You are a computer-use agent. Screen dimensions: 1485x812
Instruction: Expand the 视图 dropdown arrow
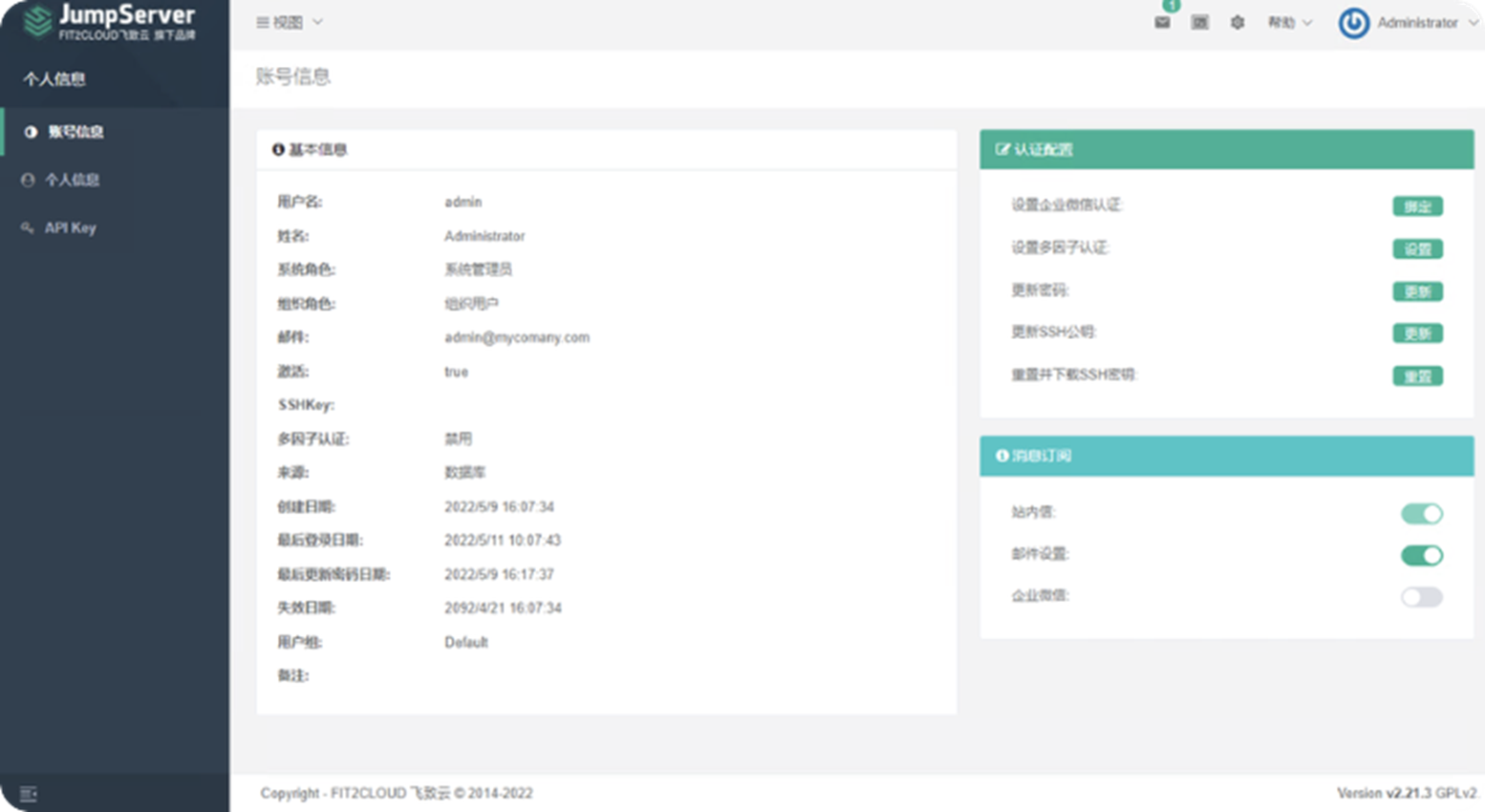click(x=317, y=22)
